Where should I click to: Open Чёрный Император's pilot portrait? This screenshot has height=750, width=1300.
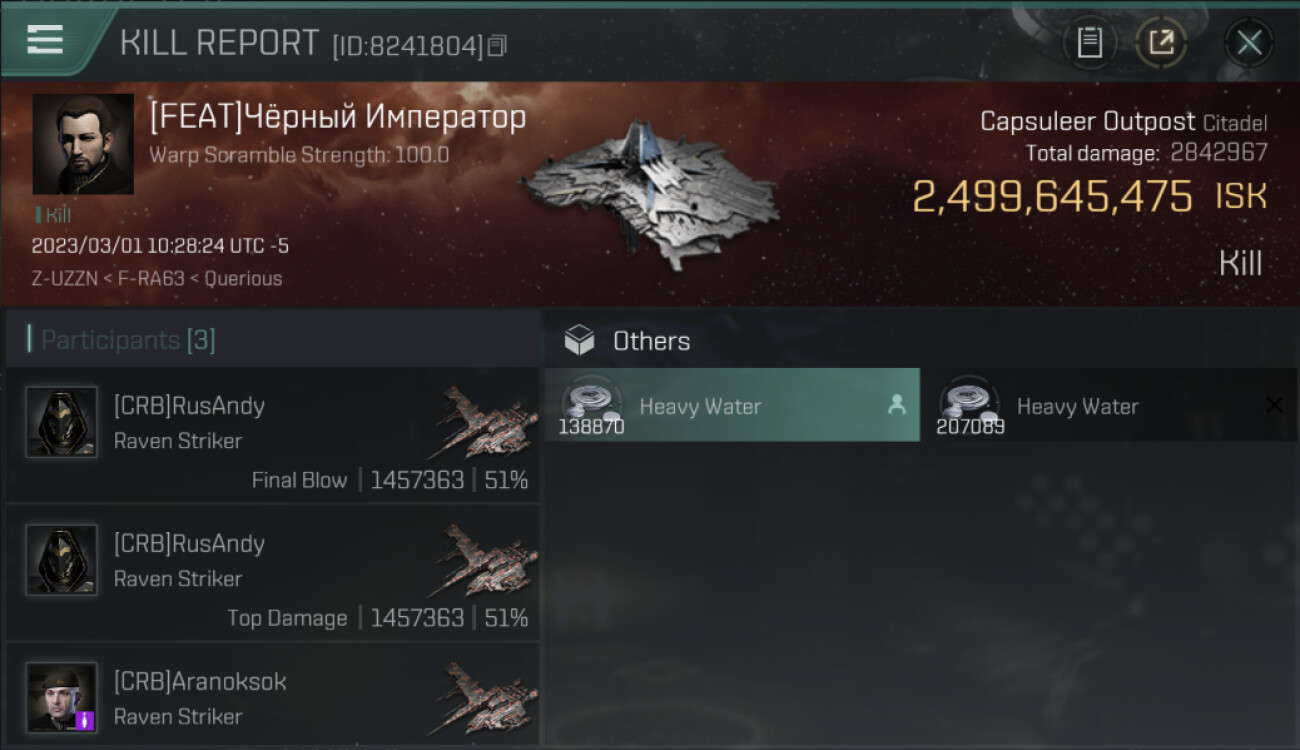83,144
